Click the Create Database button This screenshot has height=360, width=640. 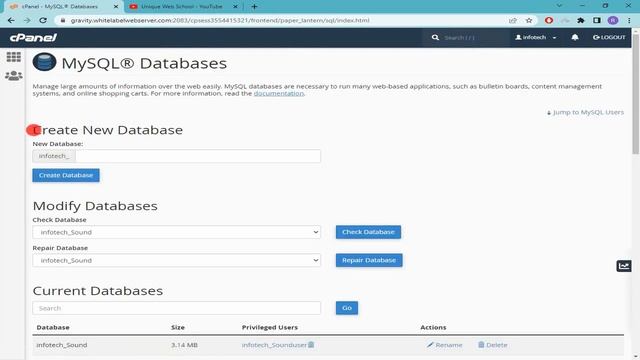66,175
